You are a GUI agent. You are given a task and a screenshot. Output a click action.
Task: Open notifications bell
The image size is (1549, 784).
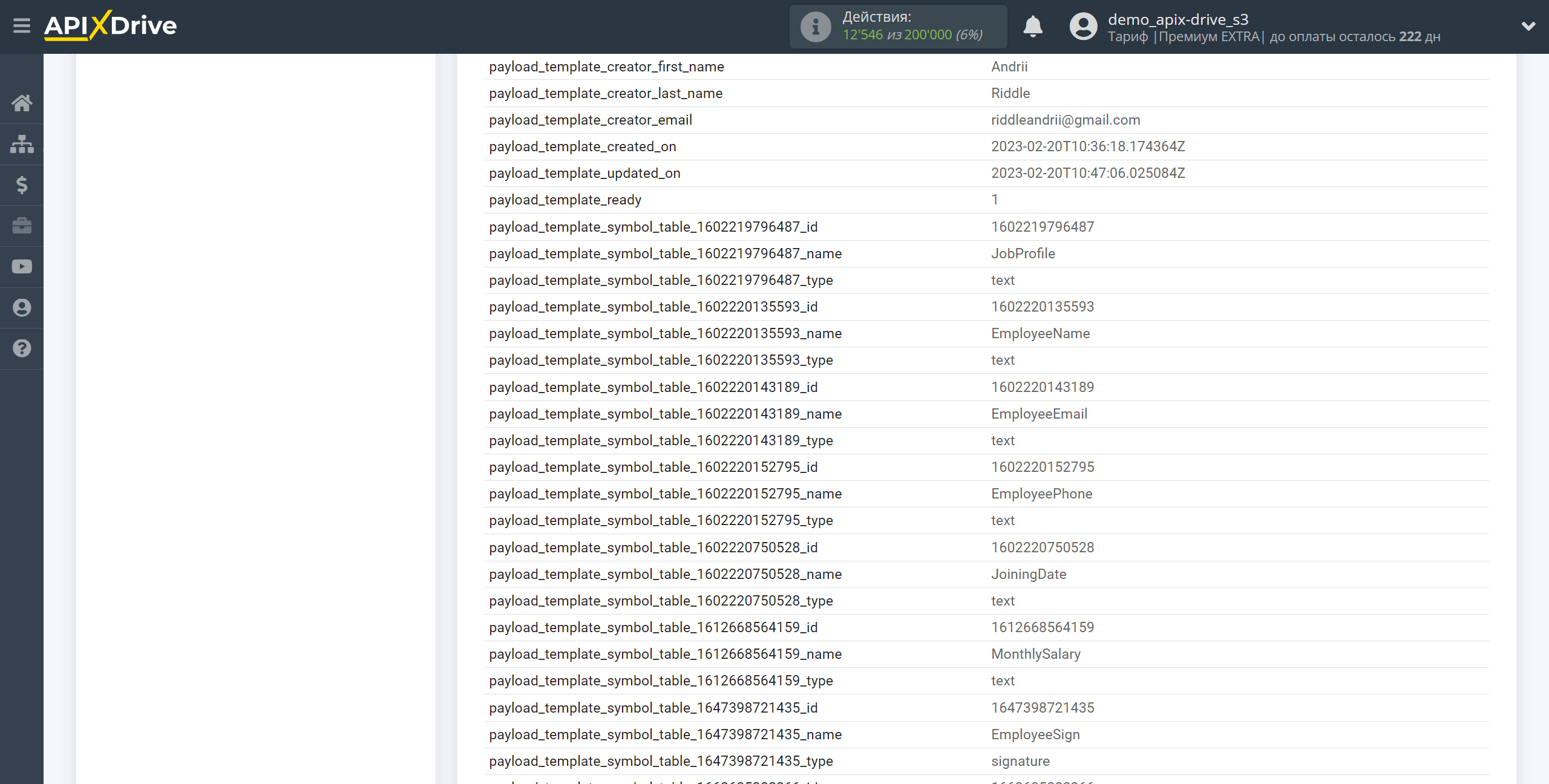pos(1033,27)
